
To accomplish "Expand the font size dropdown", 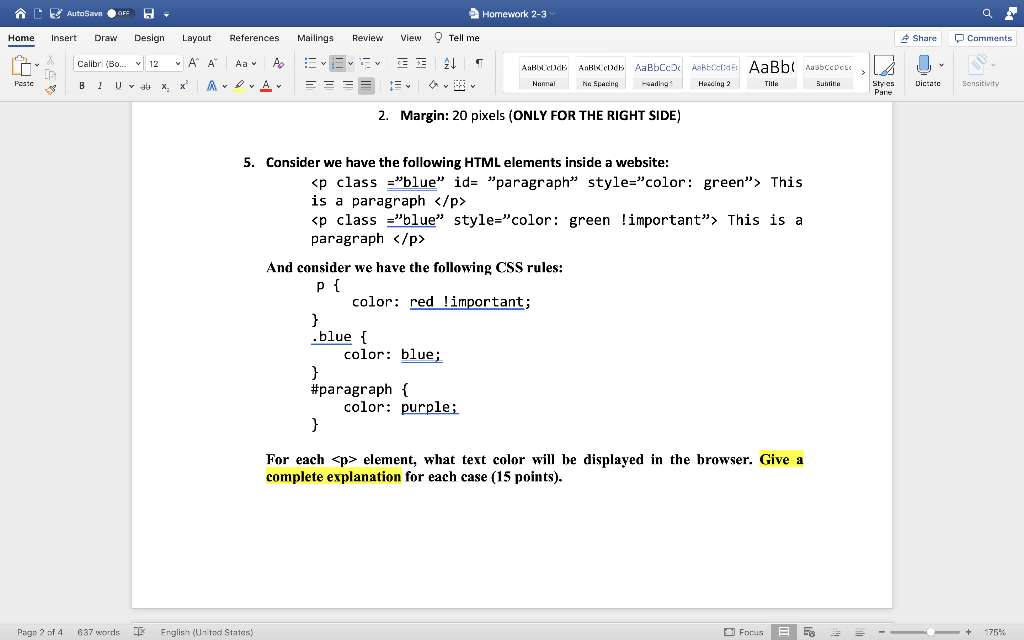I will [178, 63].
